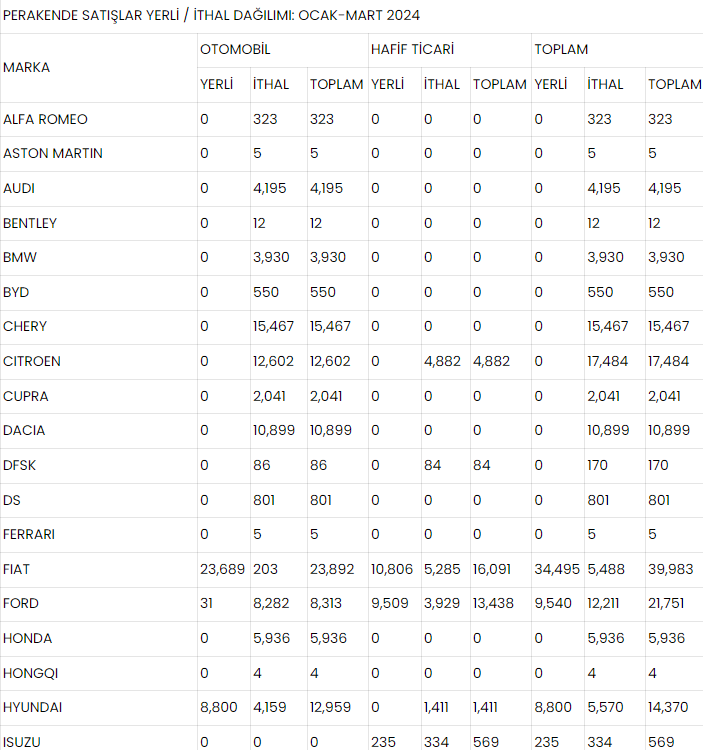
Task: Click the FERRARI row label
Action: tap(29, 534)
